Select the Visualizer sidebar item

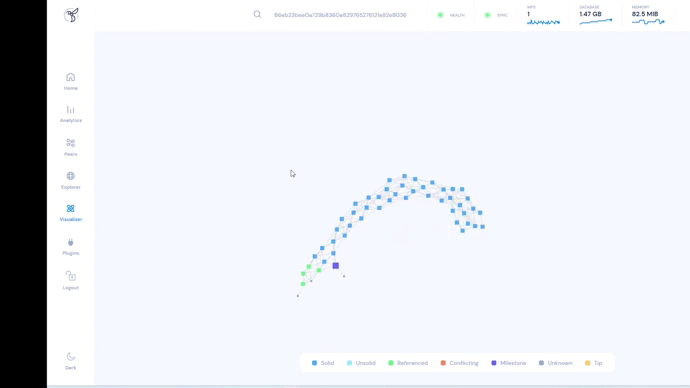70,213
